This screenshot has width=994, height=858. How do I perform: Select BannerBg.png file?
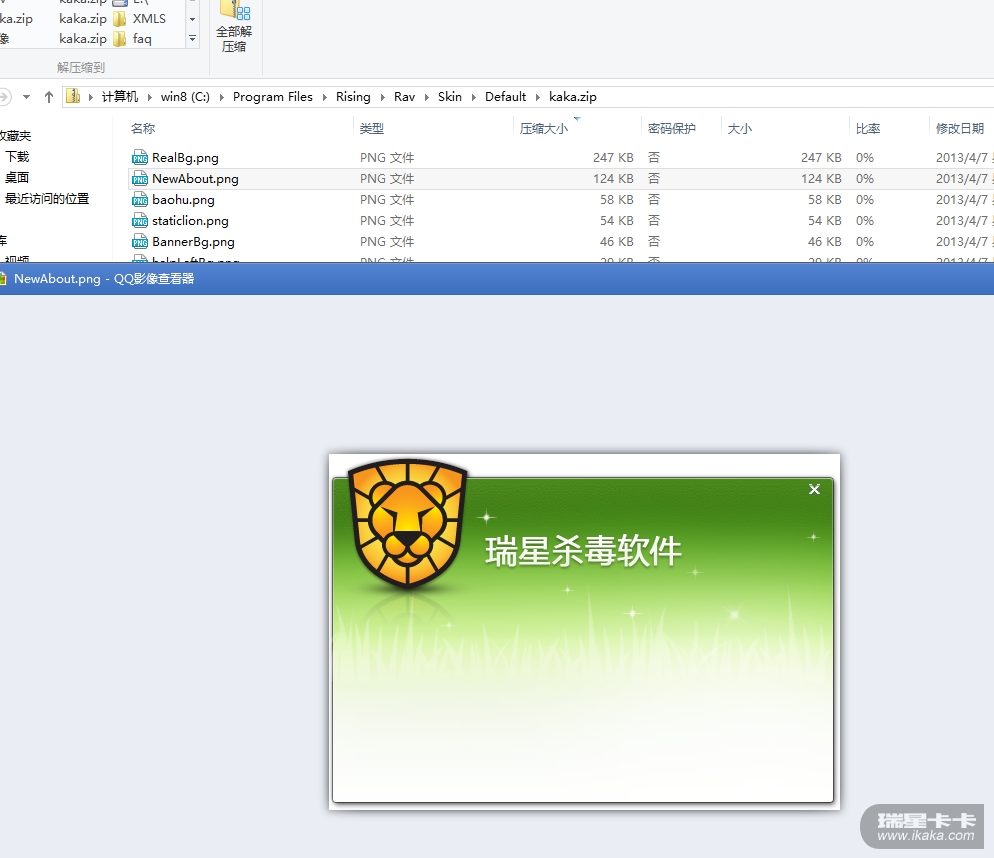pos(193,242)
